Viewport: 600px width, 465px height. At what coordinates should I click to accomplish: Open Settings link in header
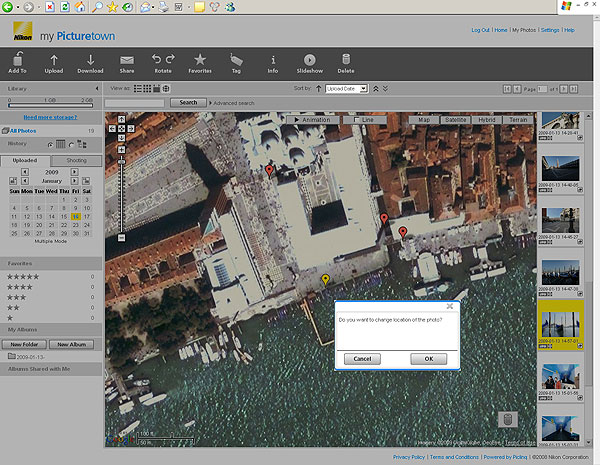click(x=550, y=30)
